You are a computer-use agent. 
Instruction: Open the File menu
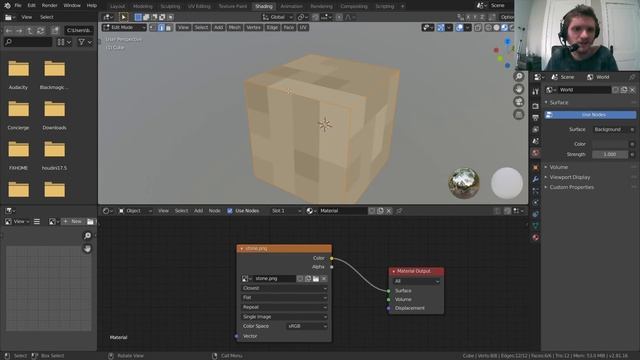[18, 6]
